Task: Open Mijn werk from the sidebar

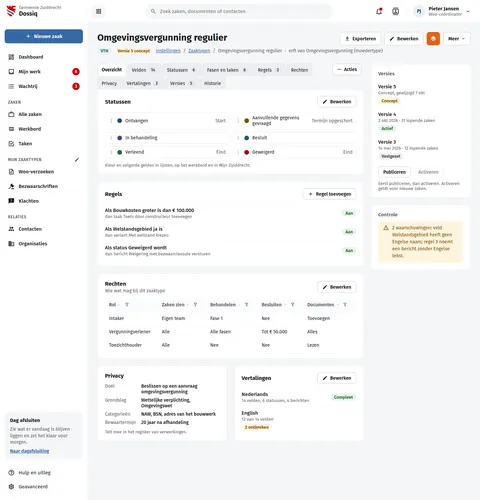Action: tap(44, 72)
